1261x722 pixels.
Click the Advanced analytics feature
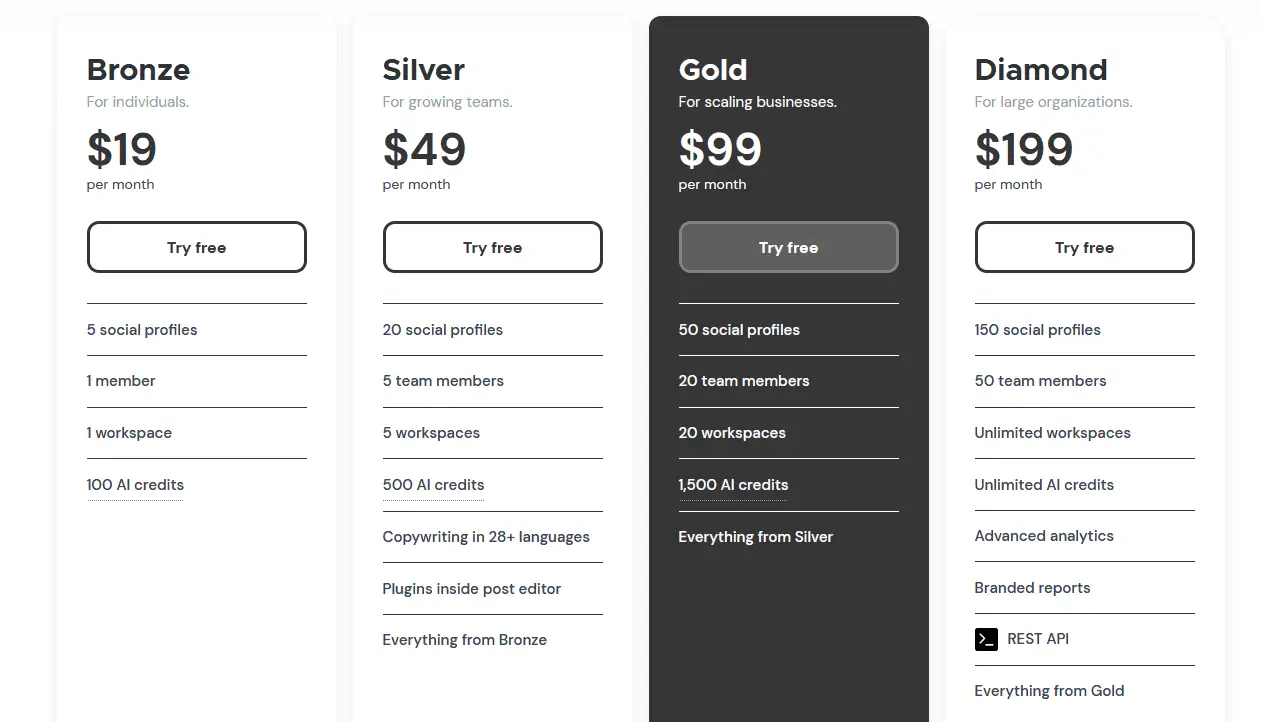[1044, 536]
